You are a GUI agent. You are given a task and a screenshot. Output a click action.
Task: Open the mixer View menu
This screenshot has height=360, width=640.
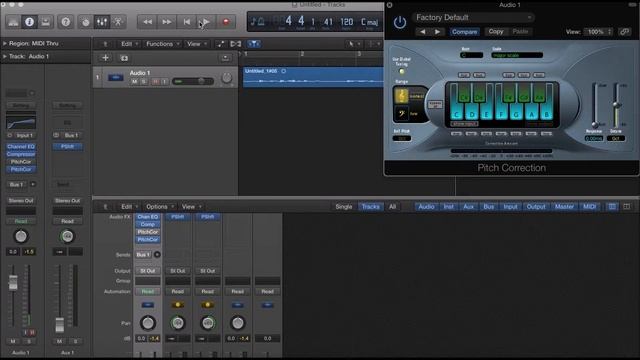click(191, 207)
